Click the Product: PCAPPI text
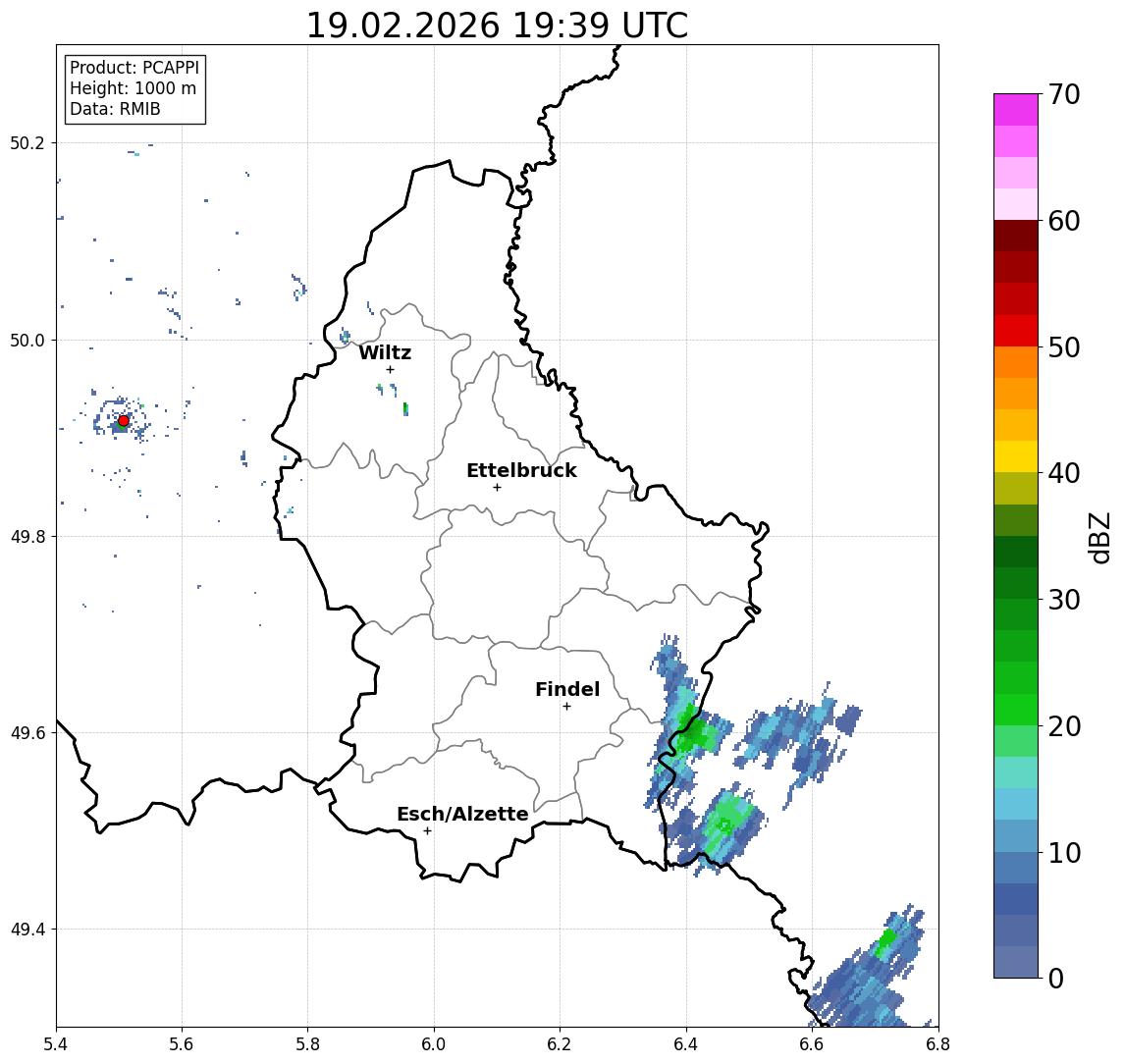The width and height of the screenshot is (1124, 1064). (134, 68)
